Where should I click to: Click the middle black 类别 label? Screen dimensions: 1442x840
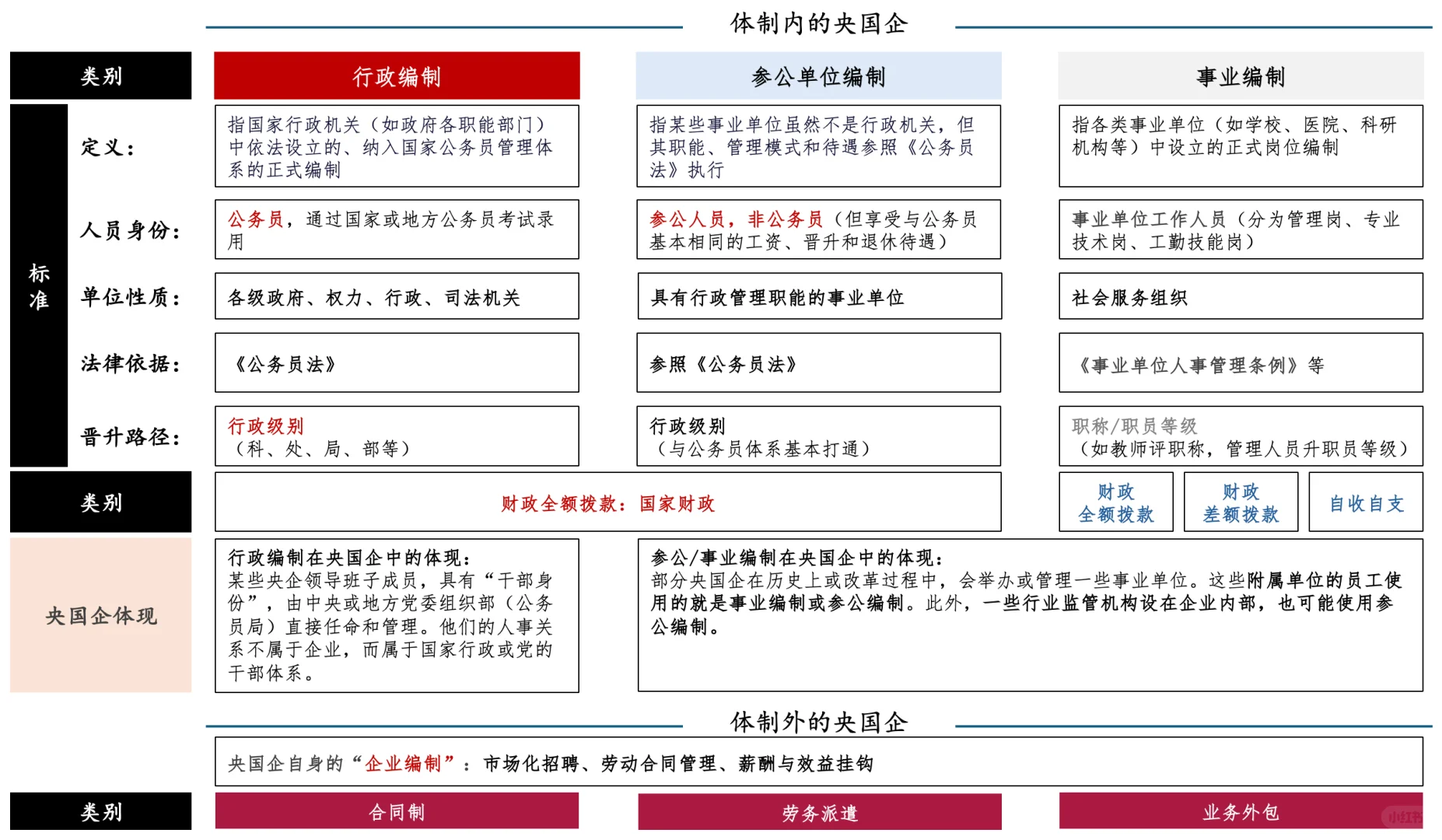pyautogui.click(x=100, y=502)
